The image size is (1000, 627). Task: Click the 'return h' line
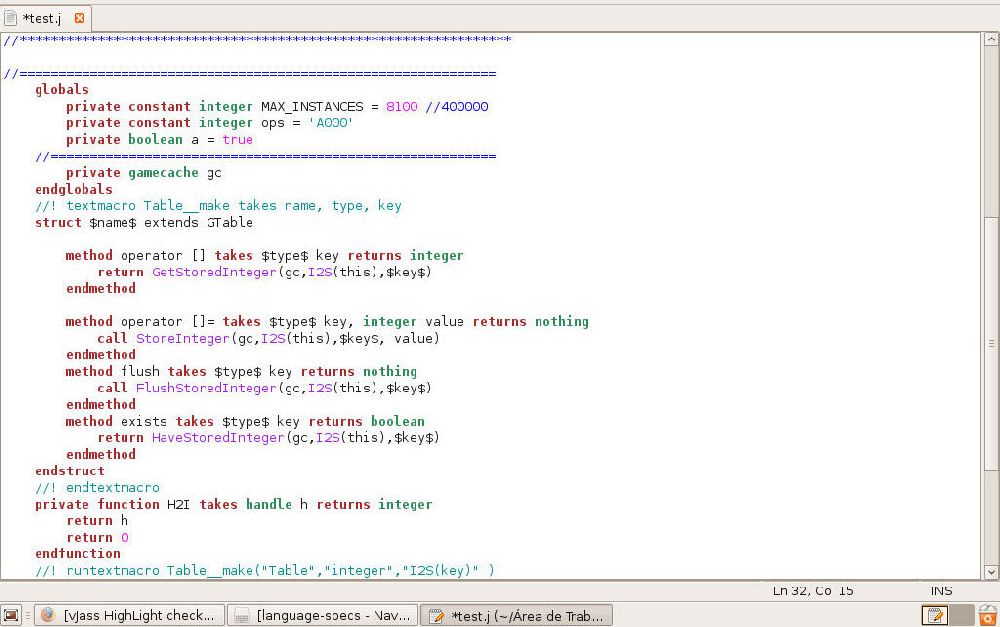tap(97, 521)
